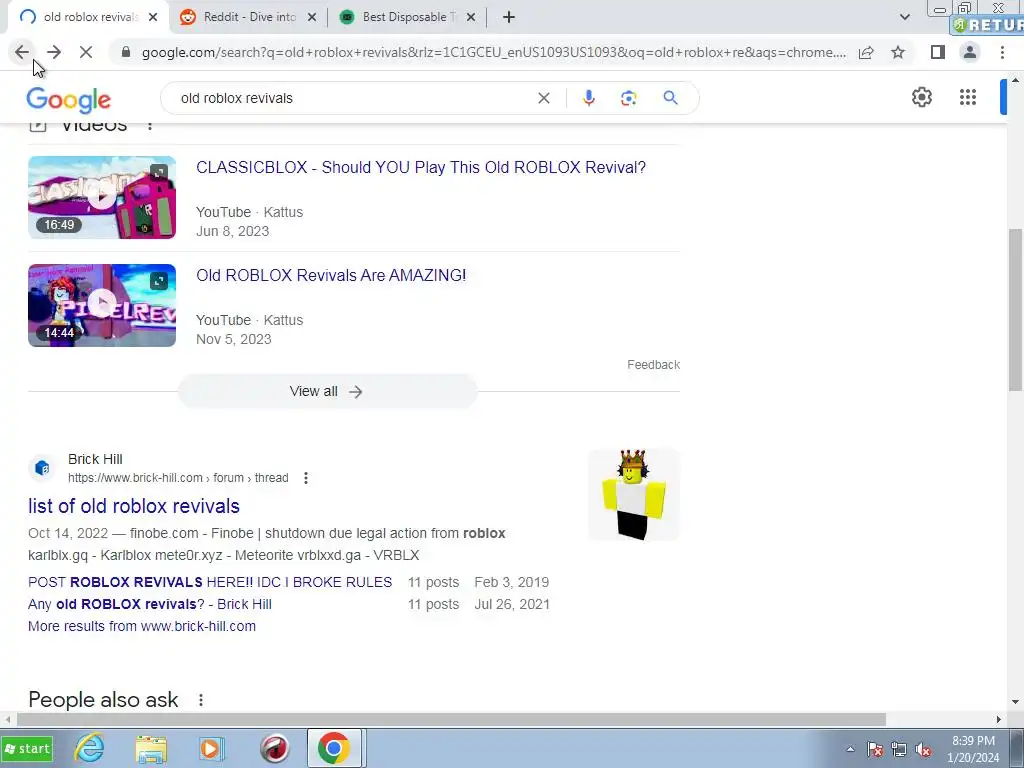Play the CLASSICBLOX video thumbnail
The image size is (1024, 768).
102,197
